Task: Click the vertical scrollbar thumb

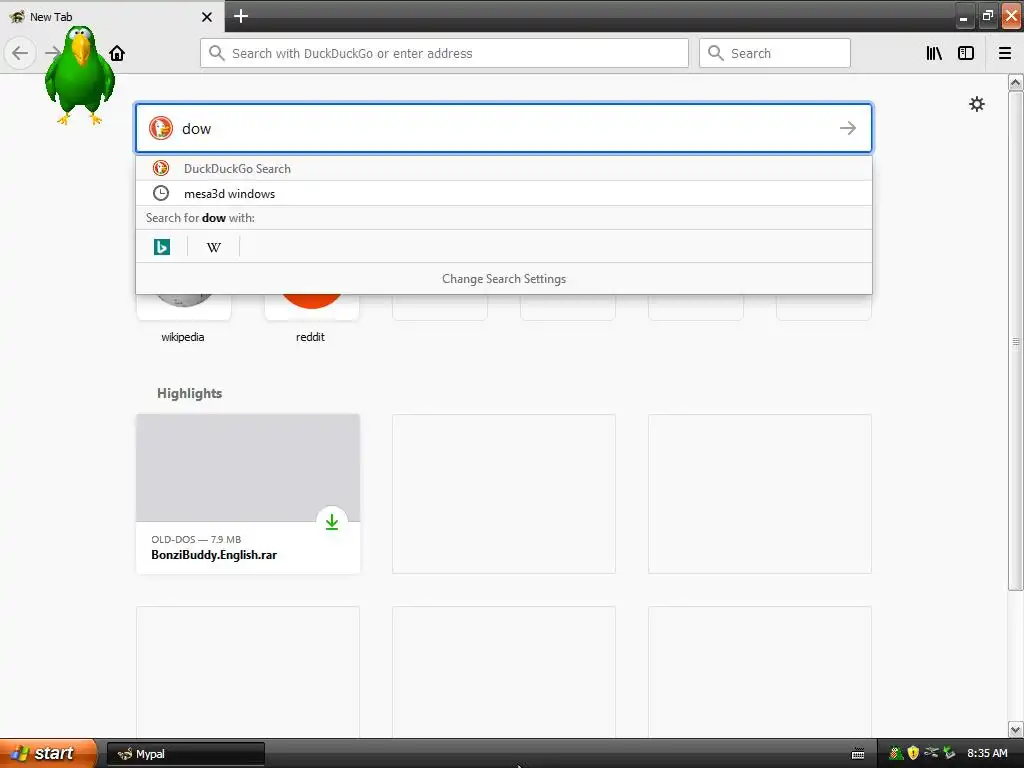Action: click(x=1016, y=341)
